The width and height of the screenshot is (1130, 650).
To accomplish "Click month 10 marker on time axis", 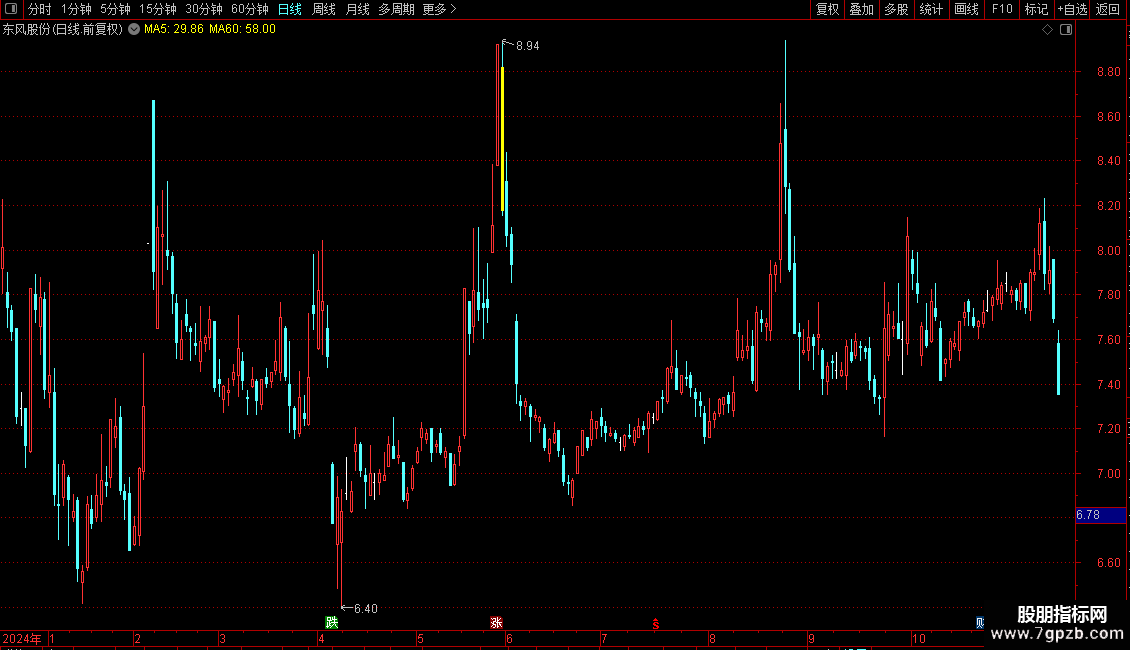I will [x=918, y=638].
